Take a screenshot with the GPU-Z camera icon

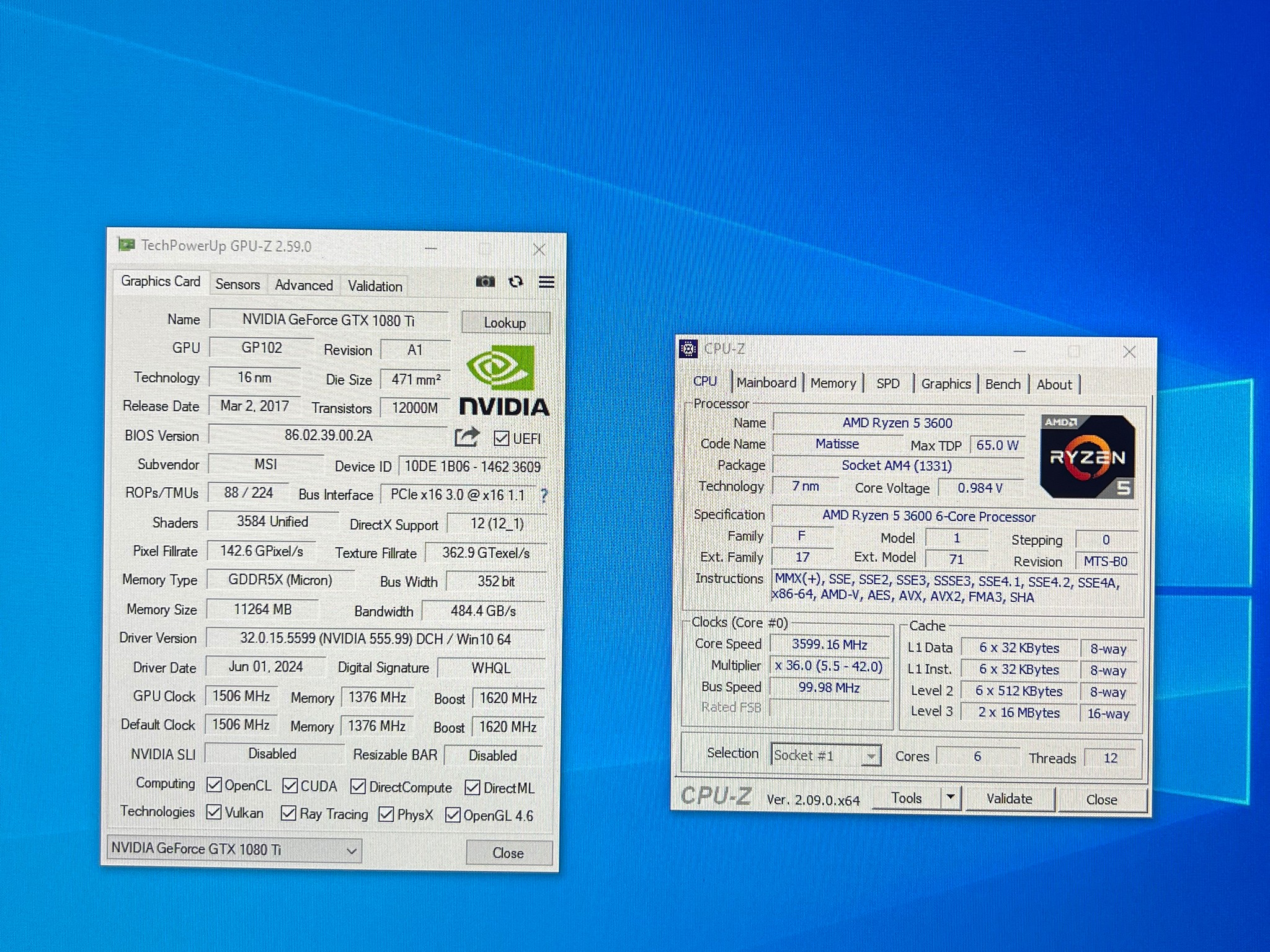tap(486, 281)
